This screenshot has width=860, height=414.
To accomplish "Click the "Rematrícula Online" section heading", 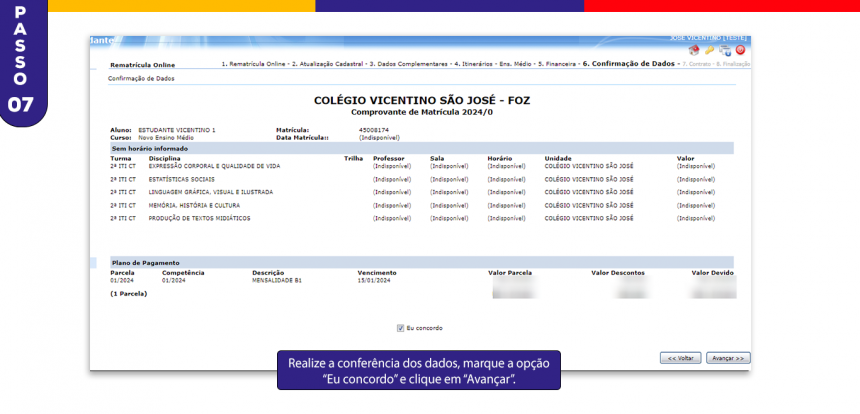I will tap(142, 65).
